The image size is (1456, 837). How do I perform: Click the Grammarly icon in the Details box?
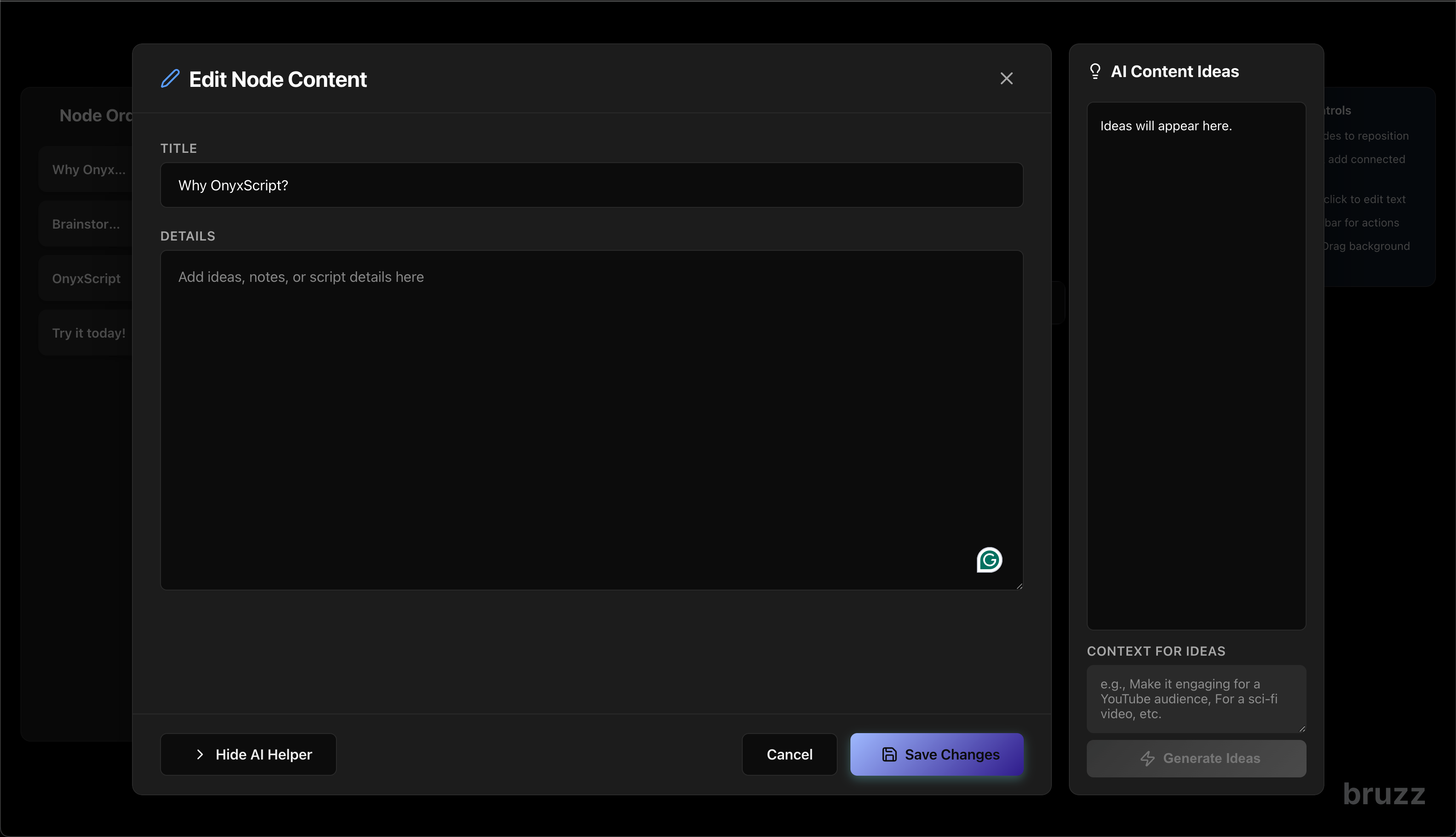[989, 560]
